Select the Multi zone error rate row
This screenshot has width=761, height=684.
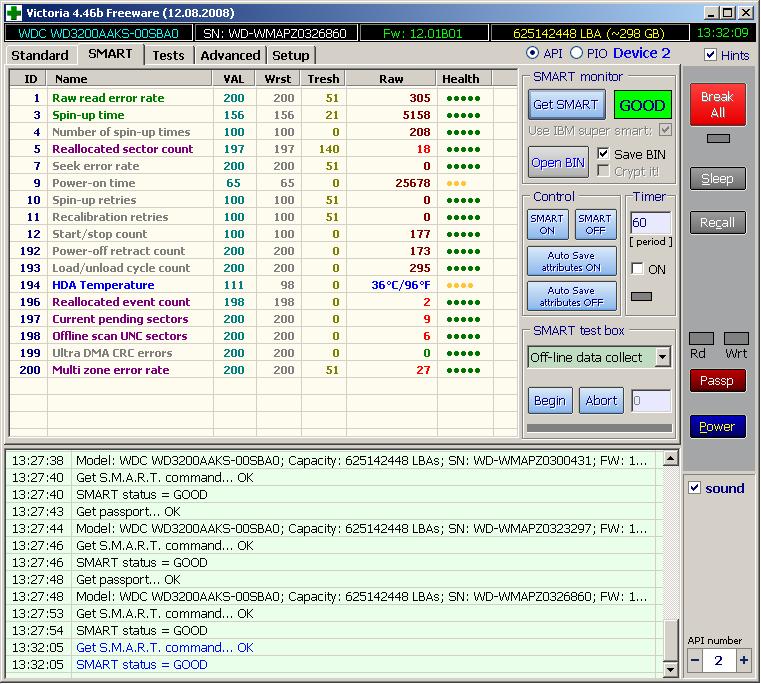point(264,370)
